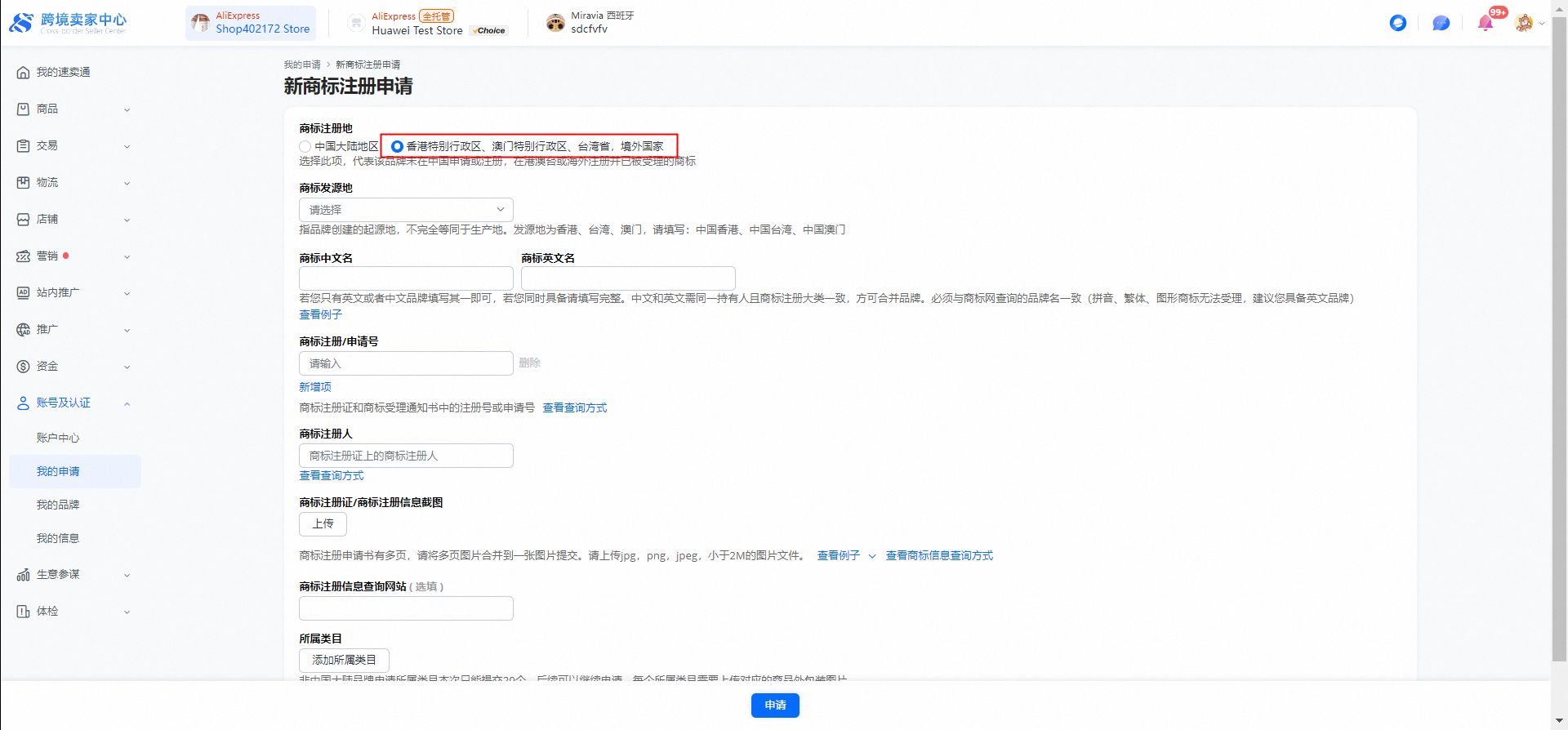Click the blue 申请 submit button

tap(775, 706)
